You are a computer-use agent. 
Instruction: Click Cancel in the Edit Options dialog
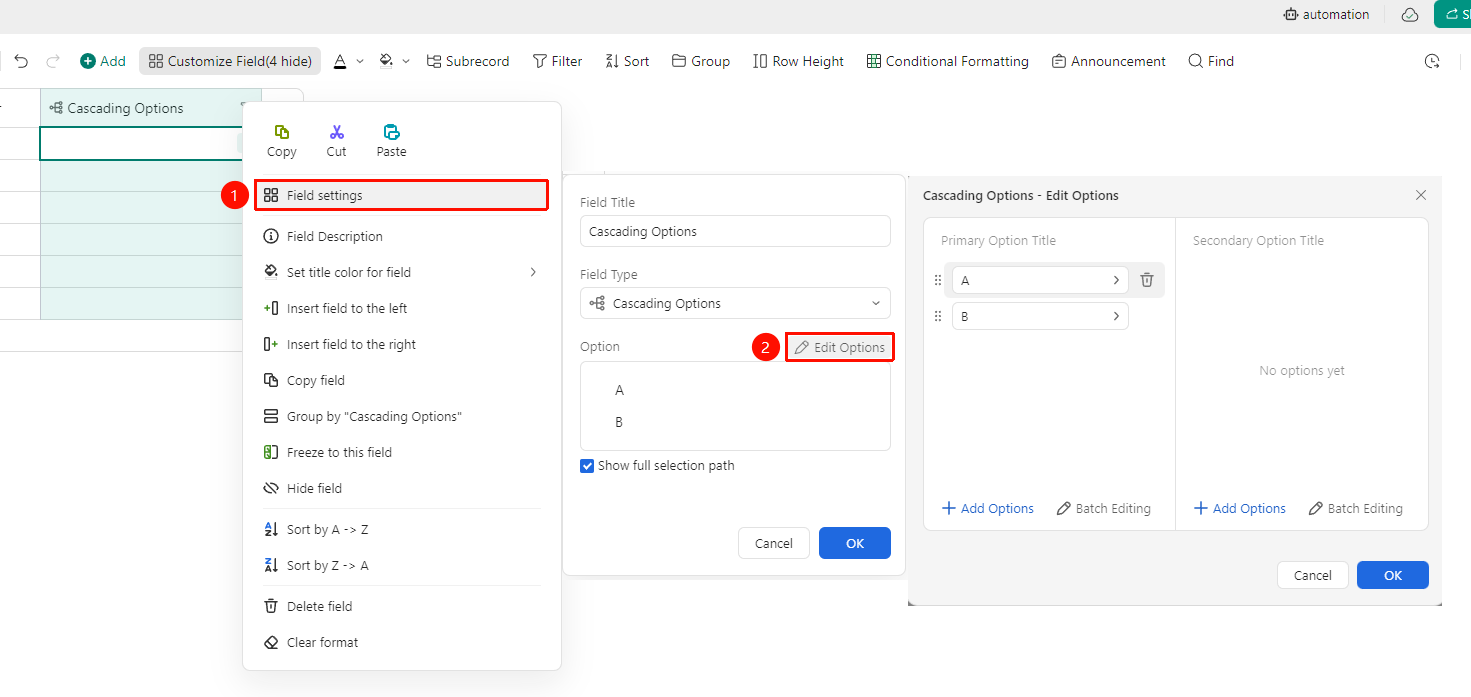pyautogui.click(x=1313, y=575)
